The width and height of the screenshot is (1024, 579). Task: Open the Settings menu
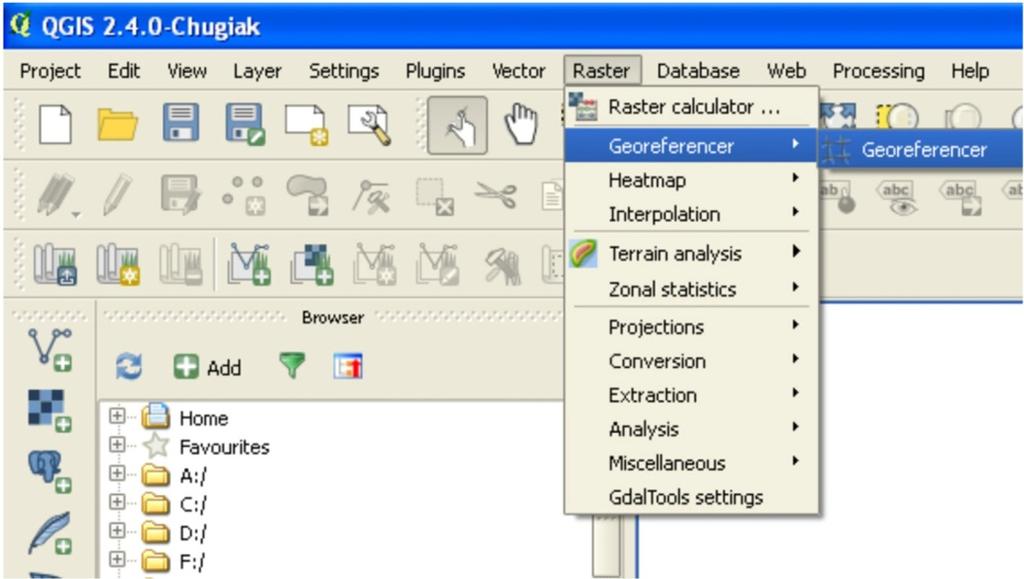click(344, 70)
